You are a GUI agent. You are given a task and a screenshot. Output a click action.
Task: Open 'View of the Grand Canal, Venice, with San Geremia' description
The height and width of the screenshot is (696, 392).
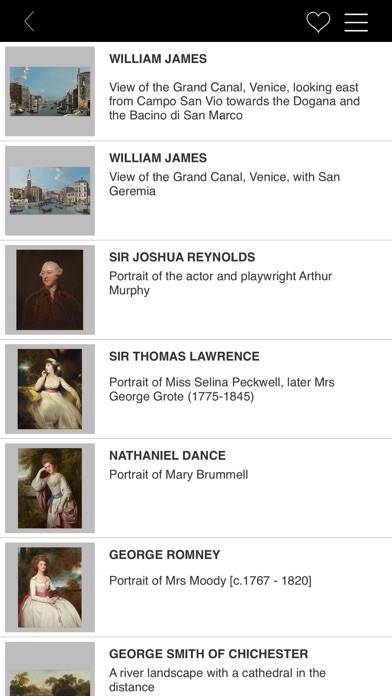[225, 184]
